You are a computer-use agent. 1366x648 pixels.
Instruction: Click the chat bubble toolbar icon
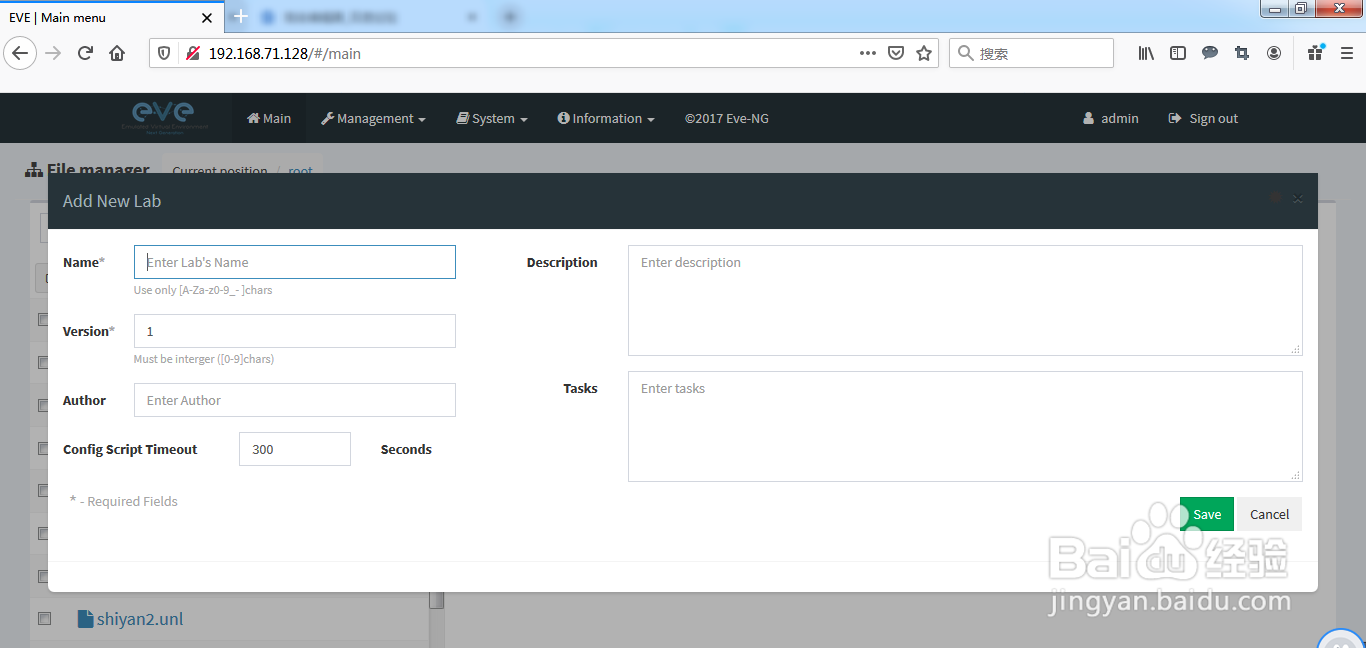coord(1210,53)
